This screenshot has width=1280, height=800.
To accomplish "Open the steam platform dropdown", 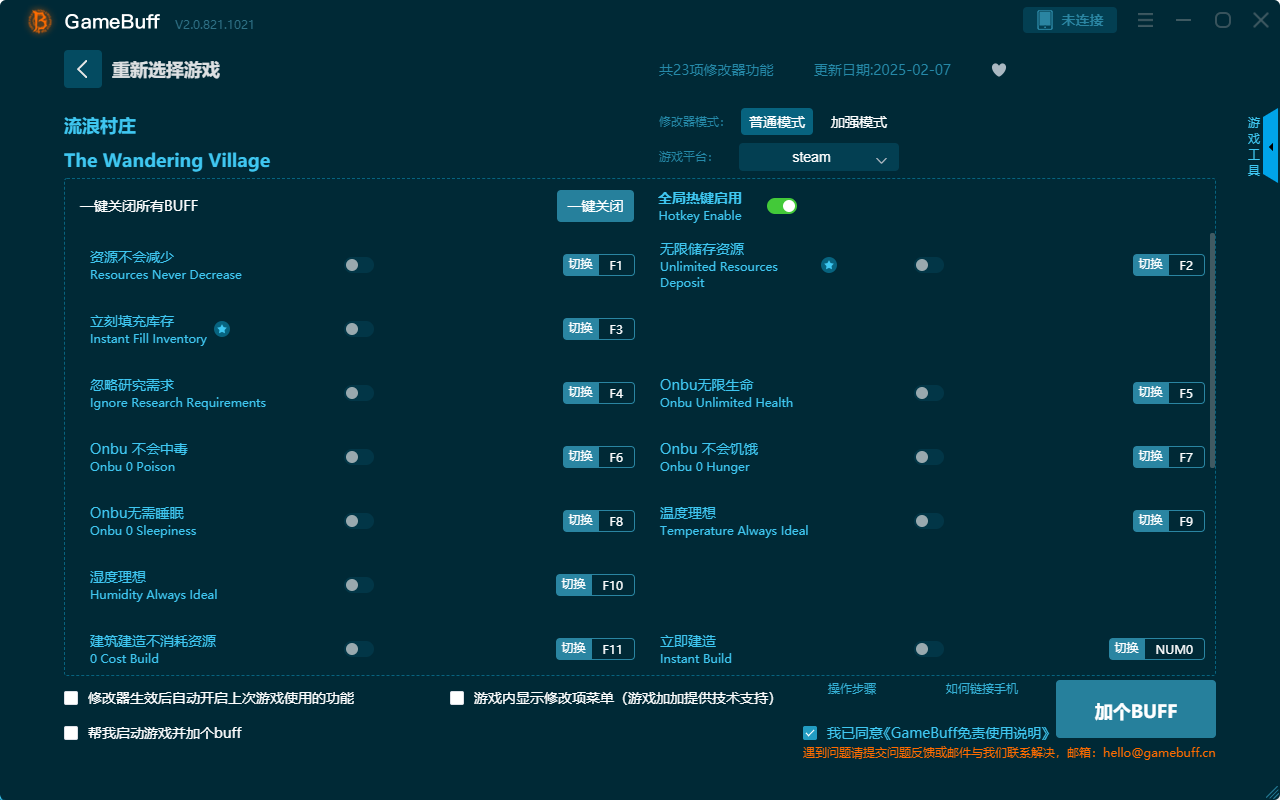I will (819, 157).
